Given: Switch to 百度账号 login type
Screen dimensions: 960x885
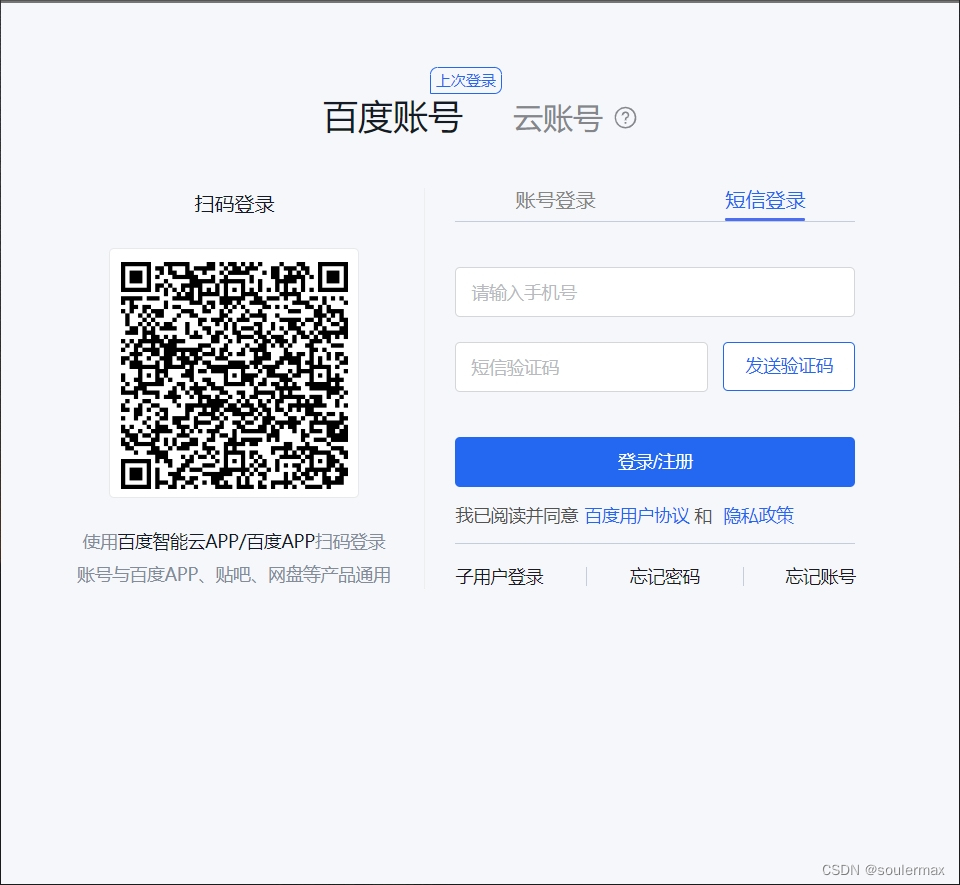Looking at the screenshot, I should coord(392,118).
